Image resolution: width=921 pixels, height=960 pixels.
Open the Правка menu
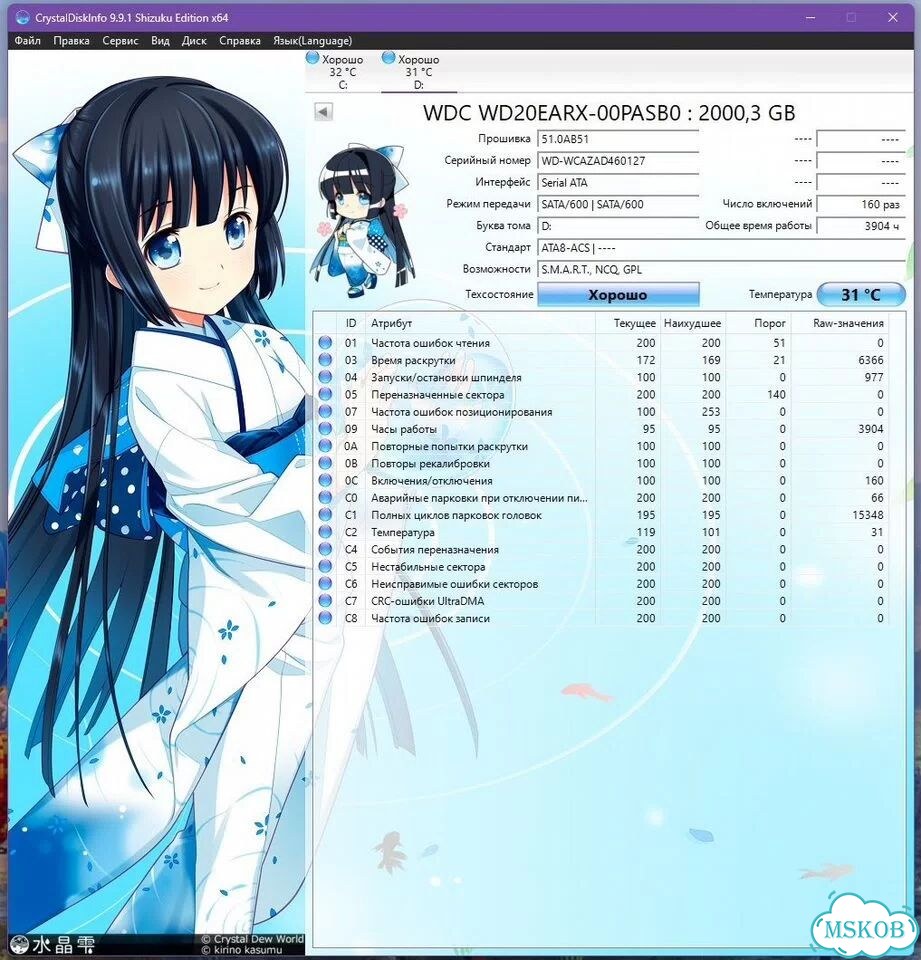tap(72, 40)
